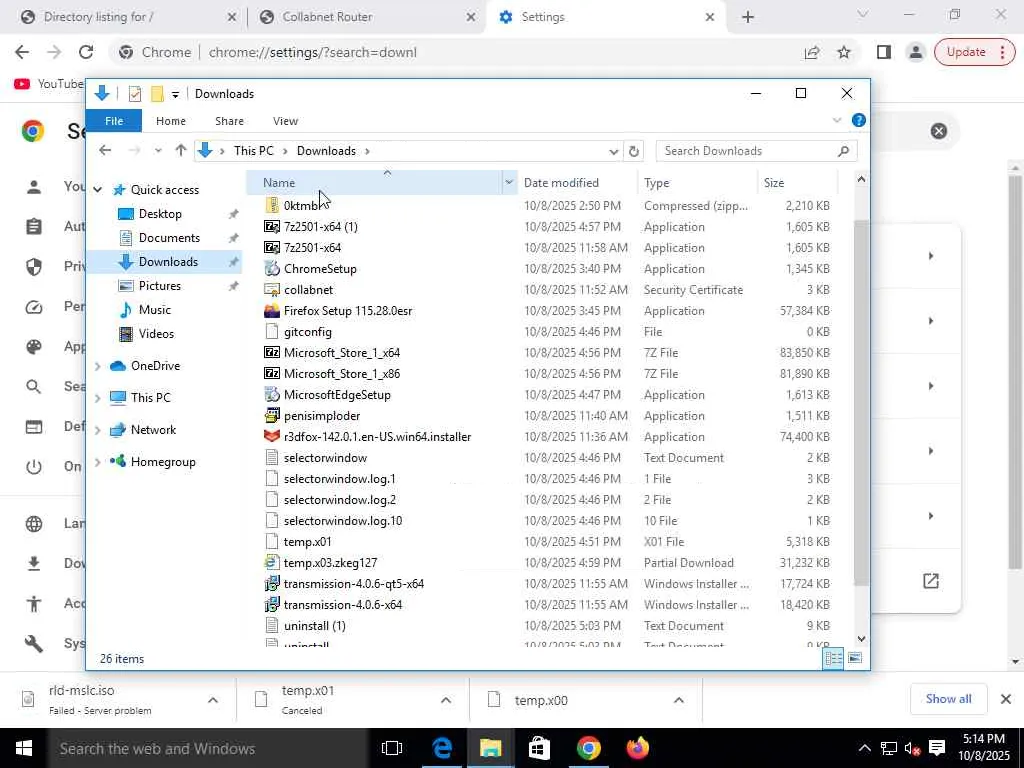
Task: Open Firefox from taskbar
Action: [x=637, y=748]
